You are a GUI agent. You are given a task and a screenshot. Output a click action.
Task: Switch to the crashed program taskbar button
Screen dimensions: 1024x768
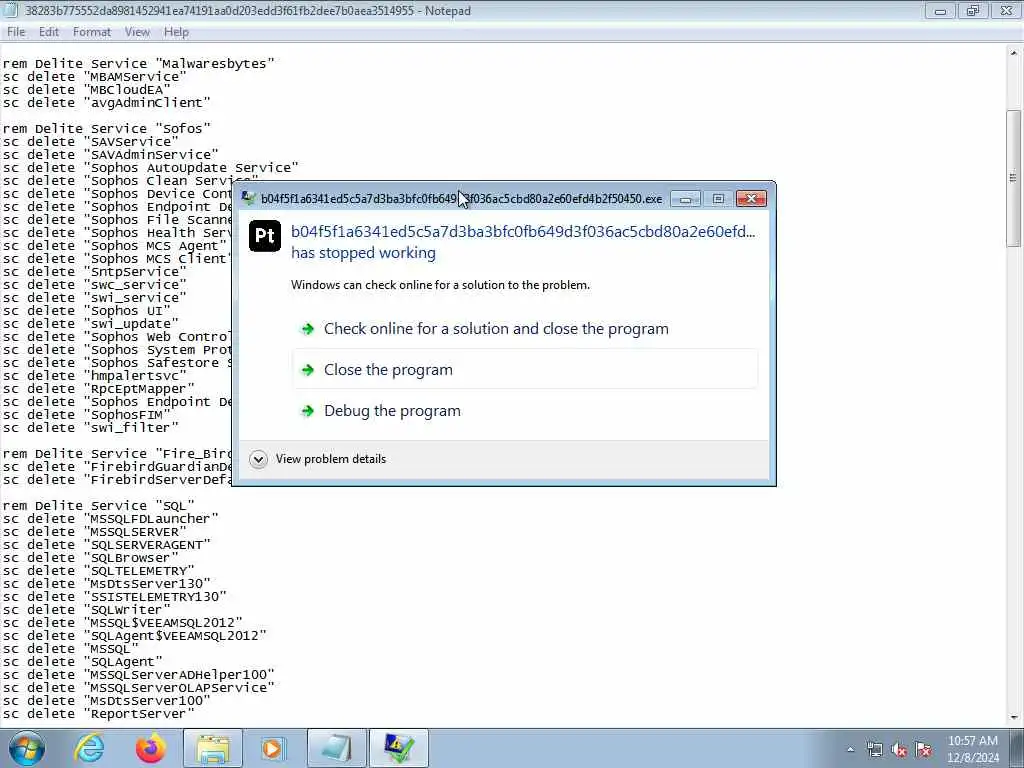[x=399, y=748]
